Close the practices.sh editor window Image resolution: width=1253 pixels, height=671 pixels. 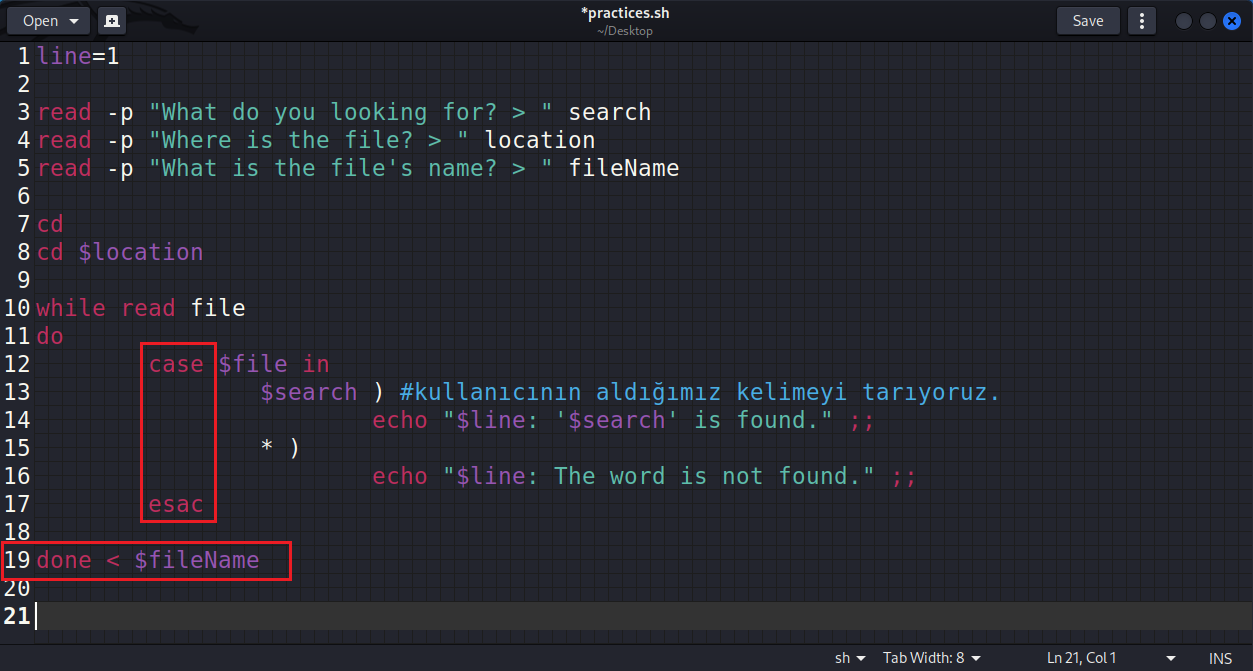1232,21
